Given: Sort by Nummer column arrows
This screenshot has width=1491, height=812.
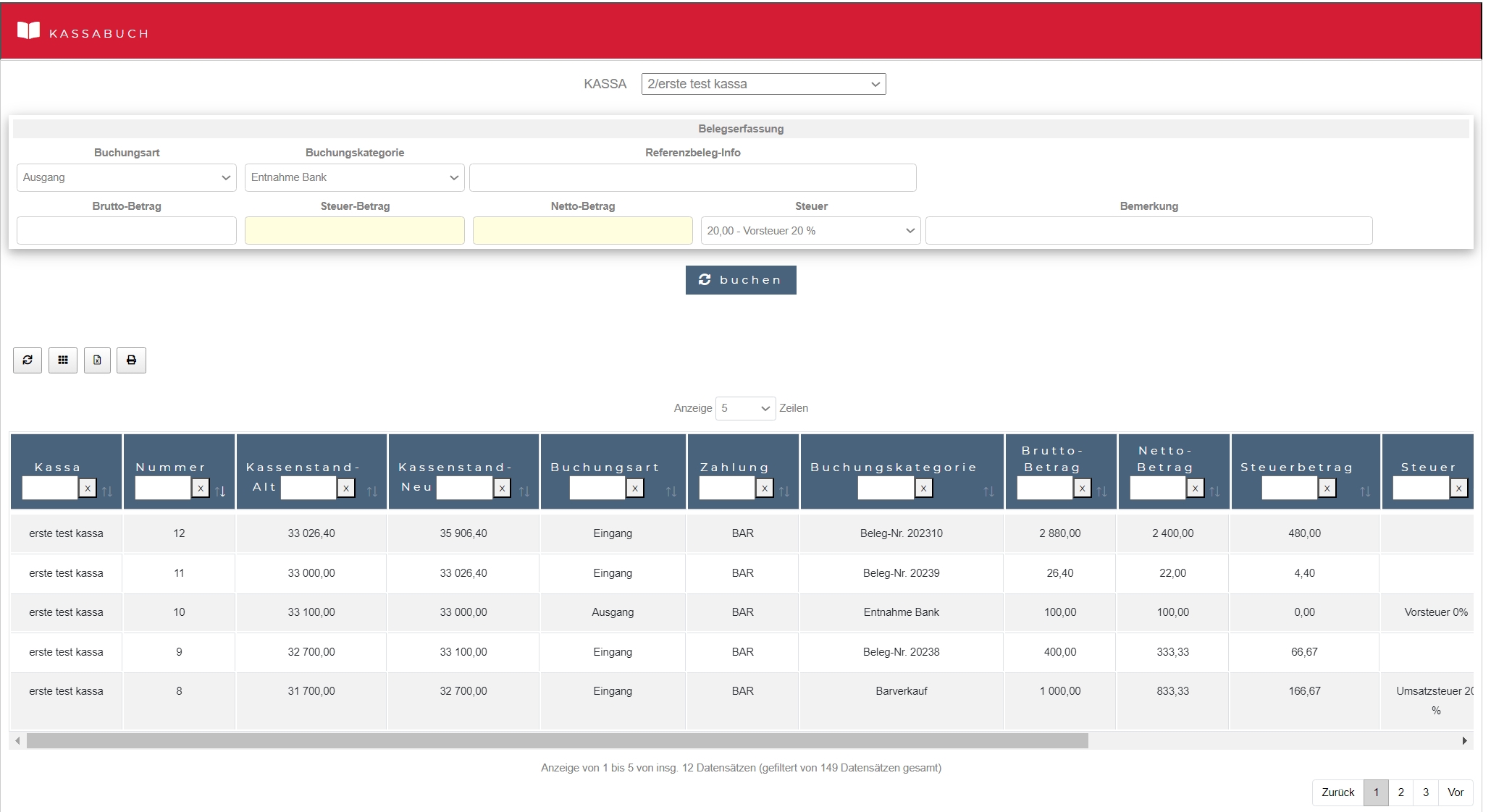Looking at the screenshot, I should (220, 491).
